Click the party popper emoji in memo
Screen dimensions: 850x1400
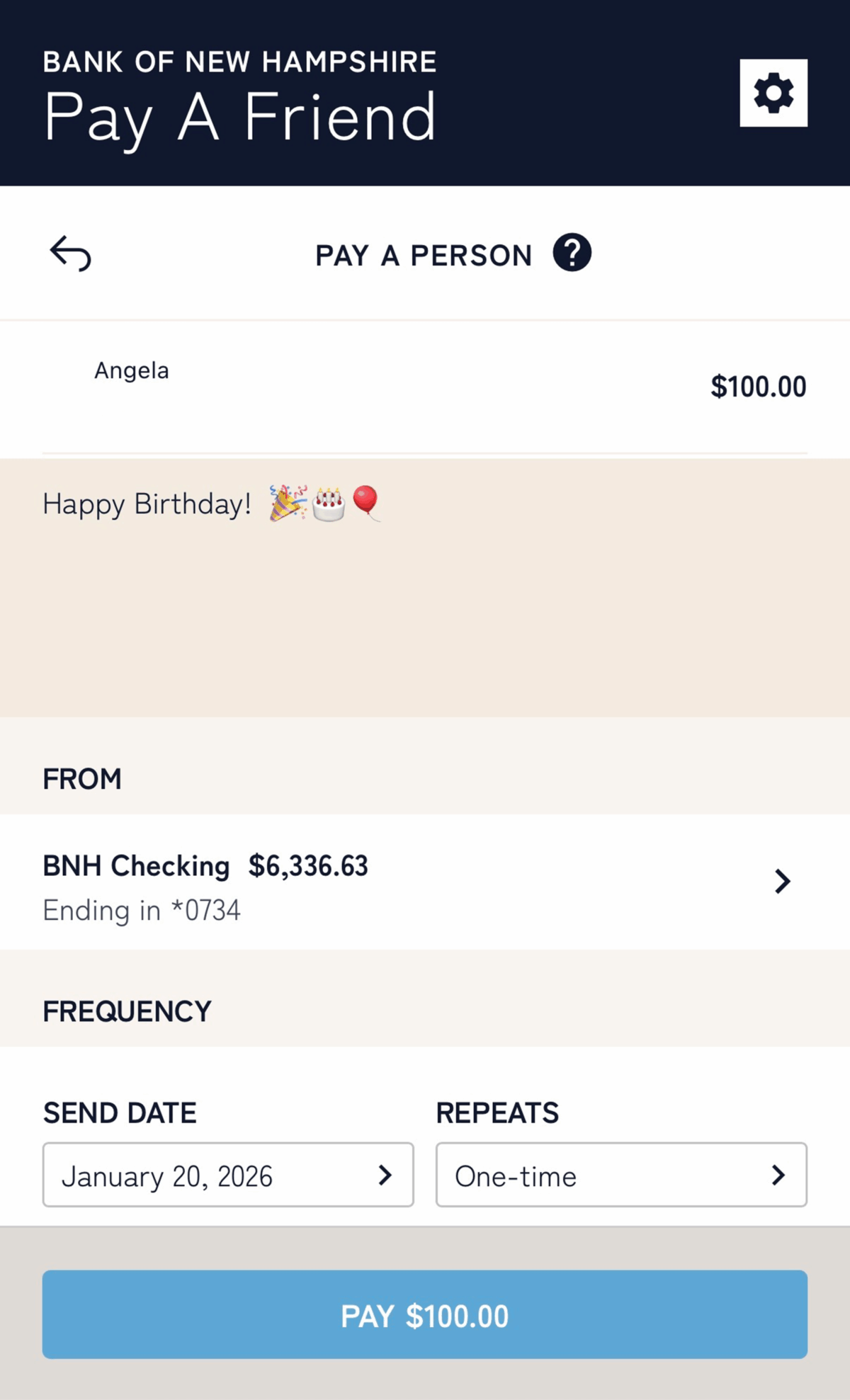(x=288, y=503)
